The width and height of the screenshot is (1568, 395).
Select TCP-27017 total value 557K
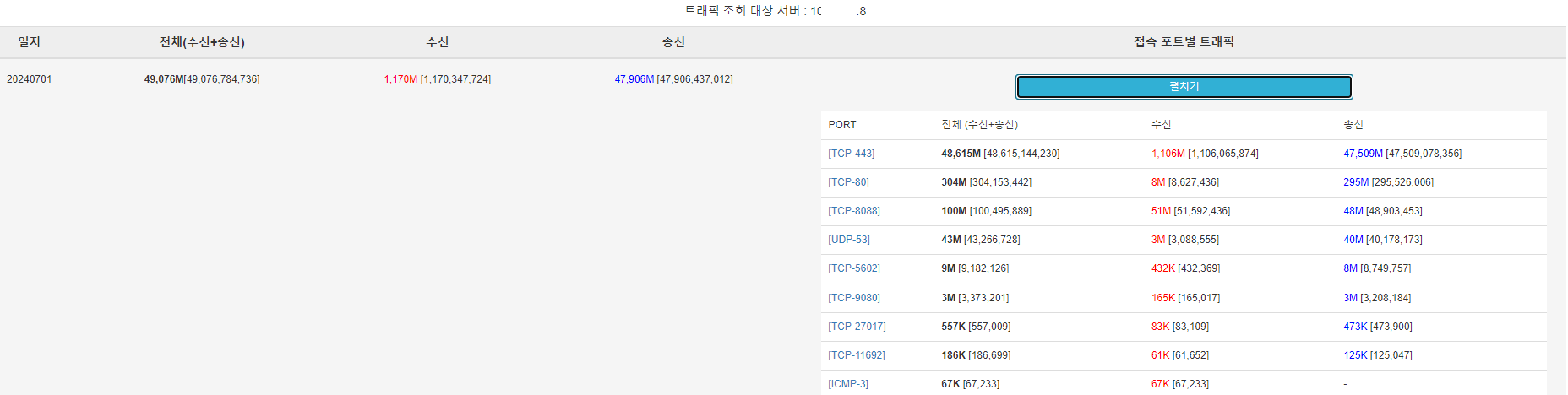pyautogui.click(x=954, y=327)
